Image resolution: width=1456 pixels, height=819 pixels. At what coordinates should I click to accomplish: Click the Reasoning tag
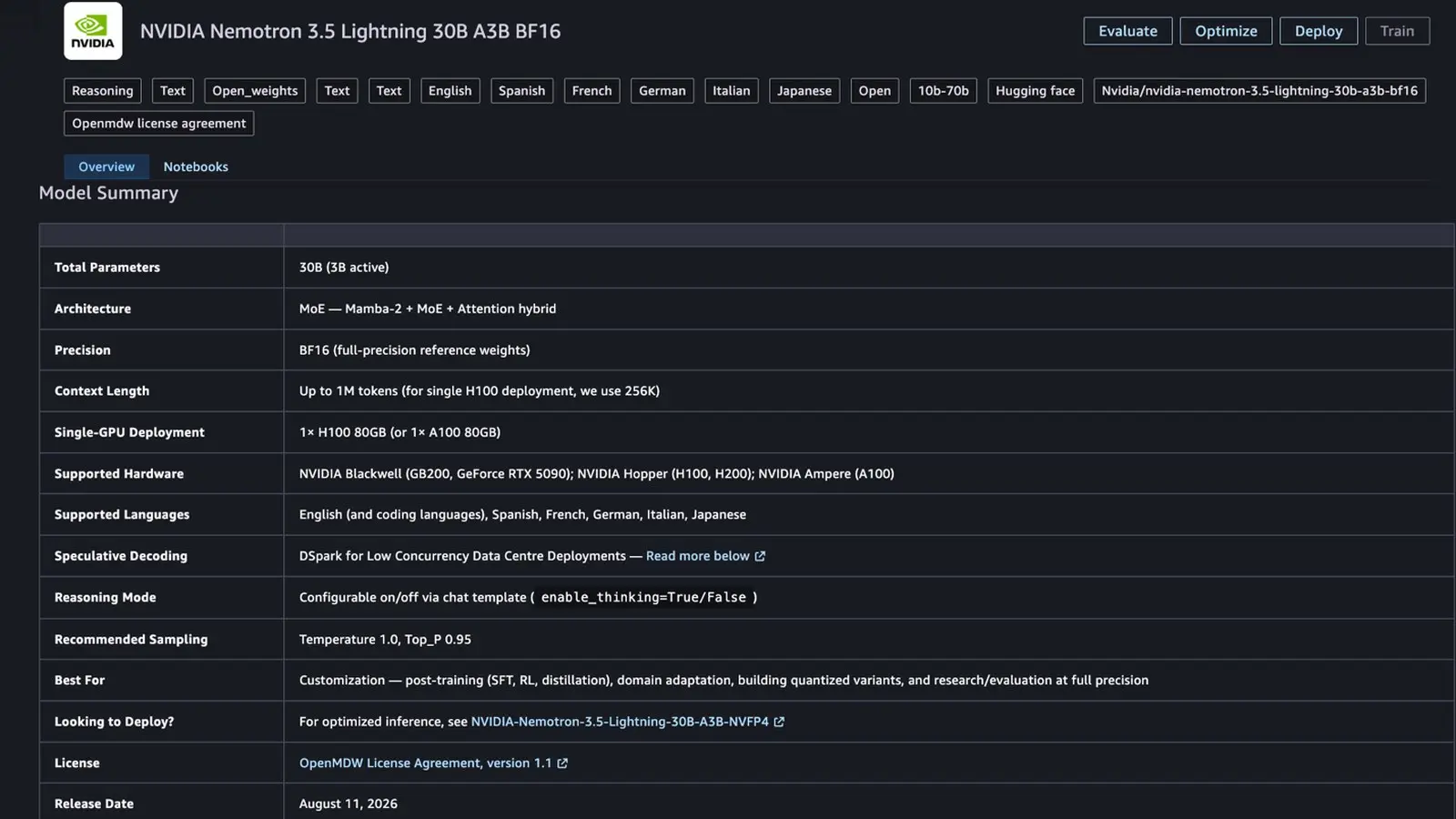(103, 91)
